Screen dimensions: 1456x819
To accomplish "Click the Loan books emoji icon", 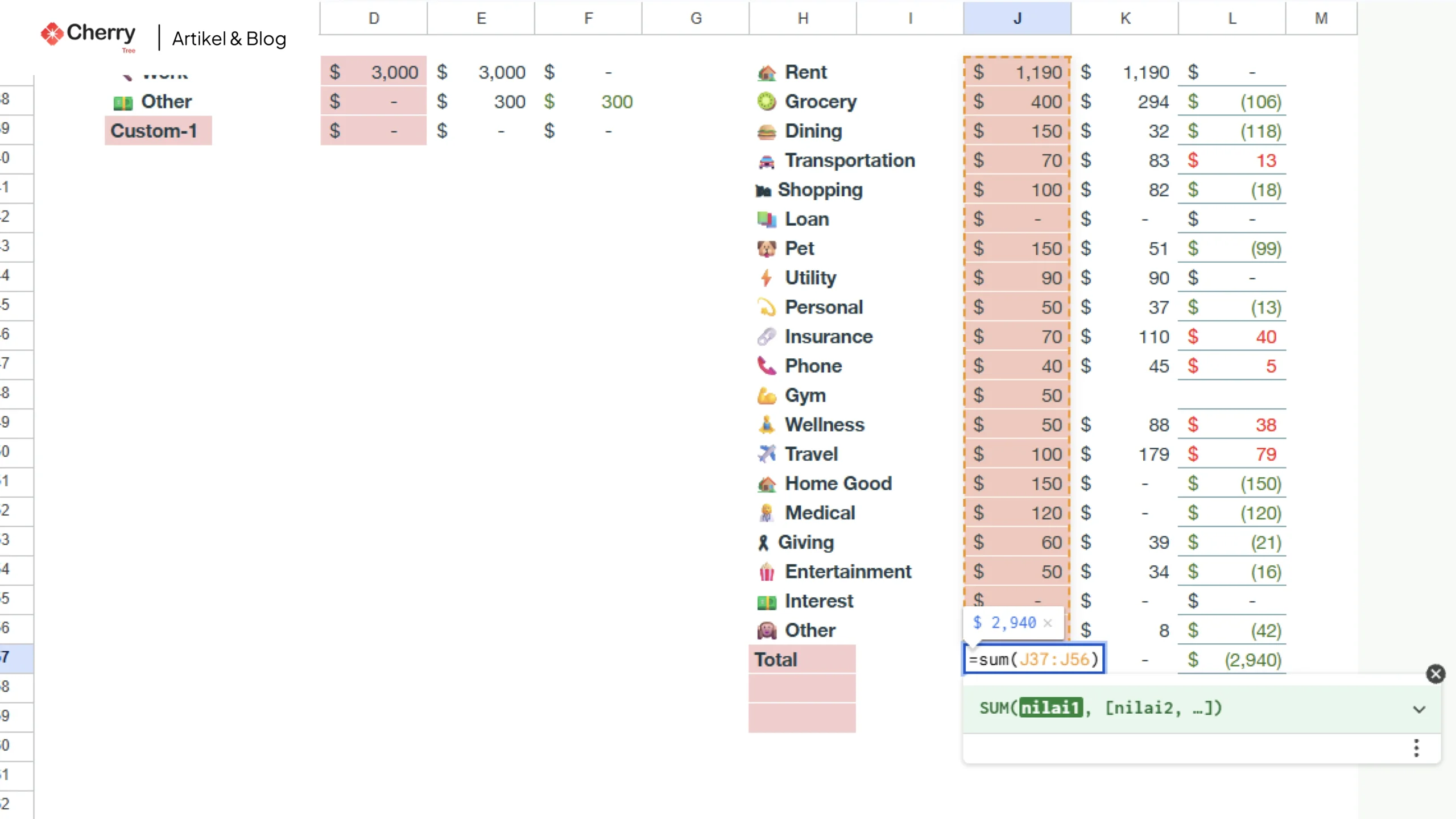I will click(767, 220).
